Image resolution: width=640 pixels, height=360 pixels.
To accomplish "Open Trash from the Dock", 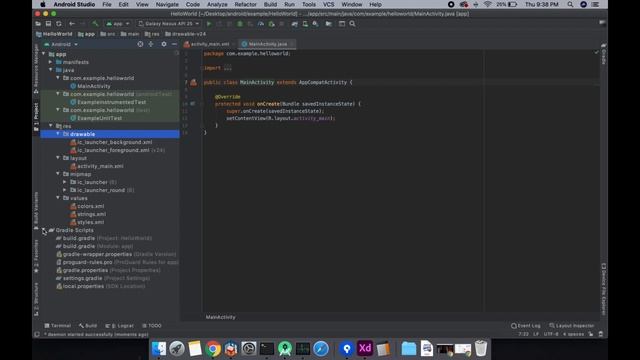I will pyautogui.click(x=481, y=349).
